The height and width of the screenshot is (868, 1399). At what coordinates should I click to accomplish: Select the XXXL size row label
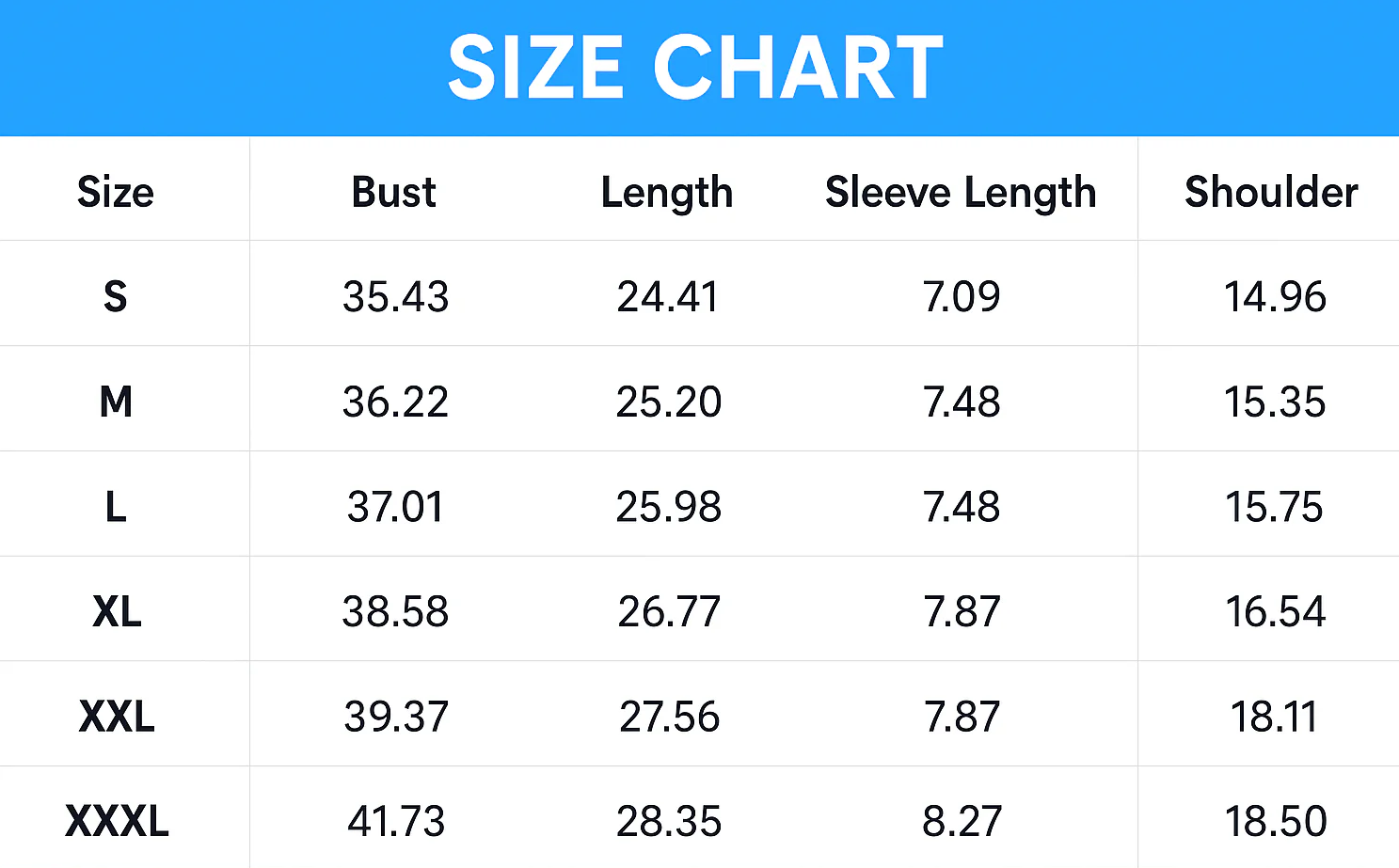[117, 822]
